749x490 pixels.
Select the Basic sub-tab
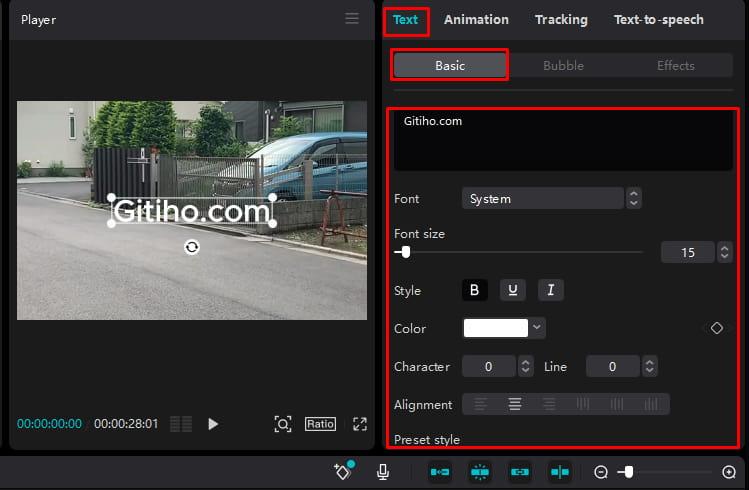pos(449,65)
